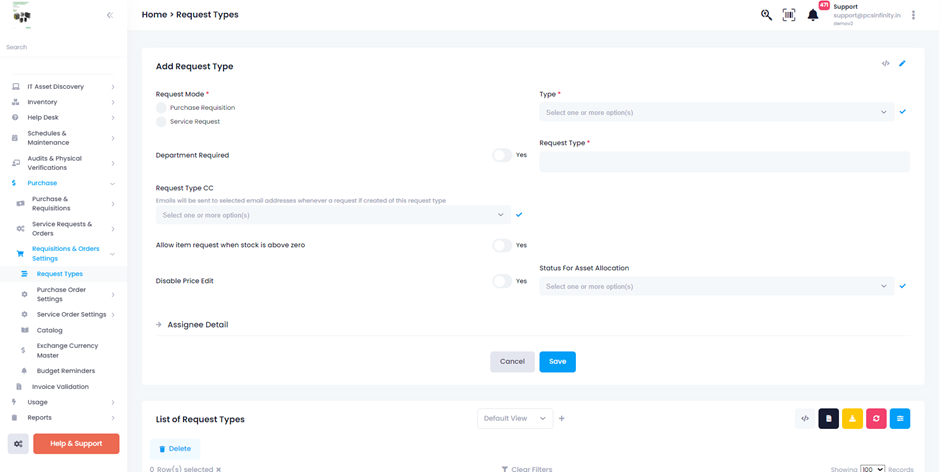Collapse the sidebar with double-arrow icon

pyautogui.click(x=110, y=15)
